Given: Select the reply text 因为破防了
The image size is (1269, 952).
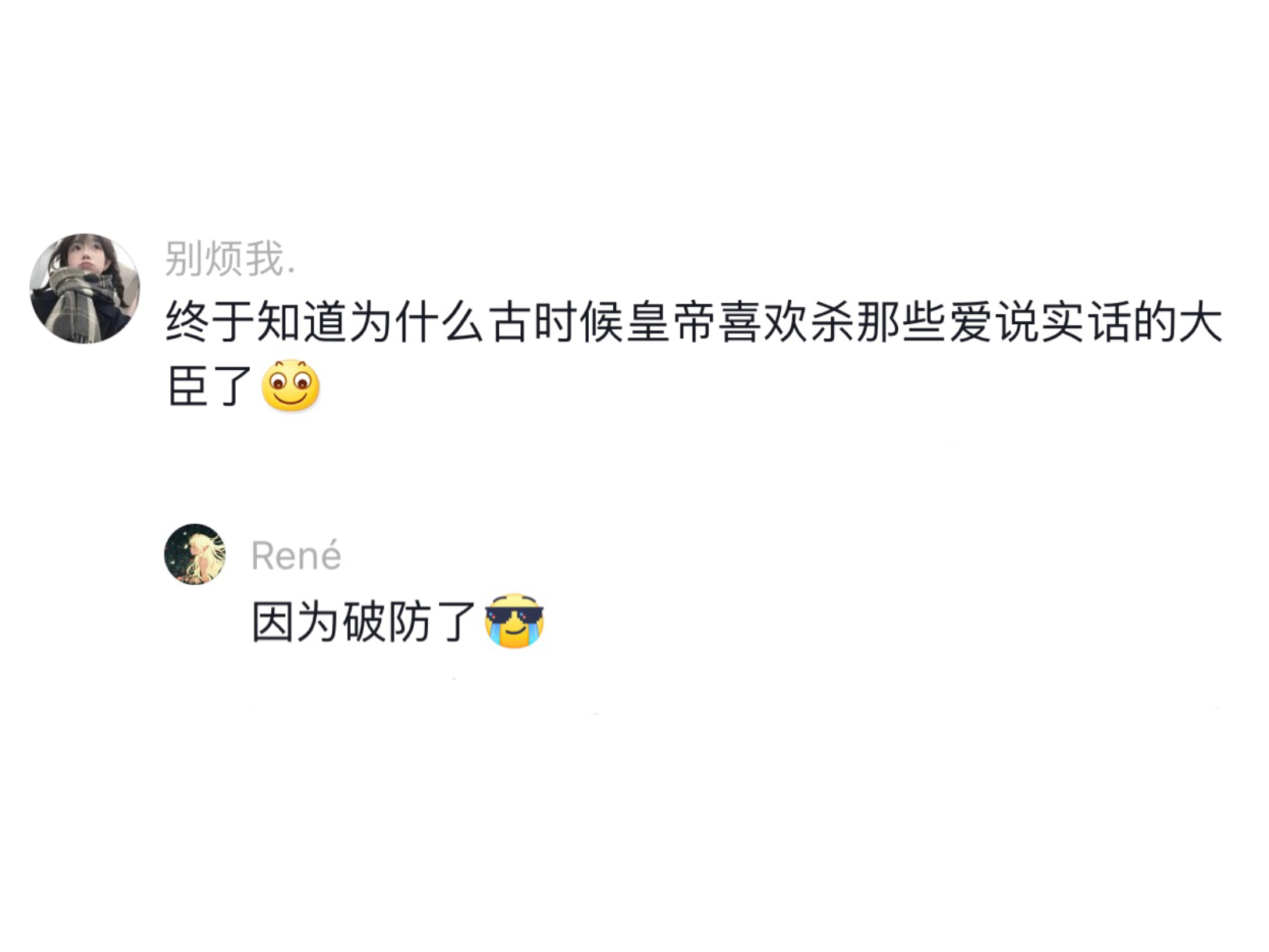Looking at the screenshot, I should coord(365,622).
